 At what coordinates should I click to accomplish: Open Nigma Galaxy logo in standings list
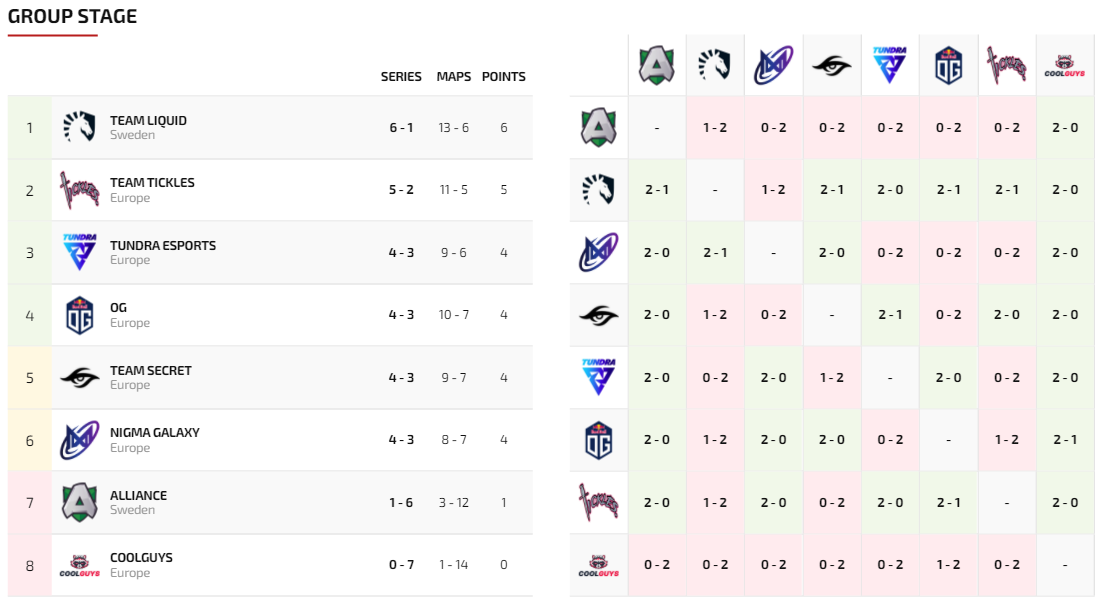[x=79, y=440]
